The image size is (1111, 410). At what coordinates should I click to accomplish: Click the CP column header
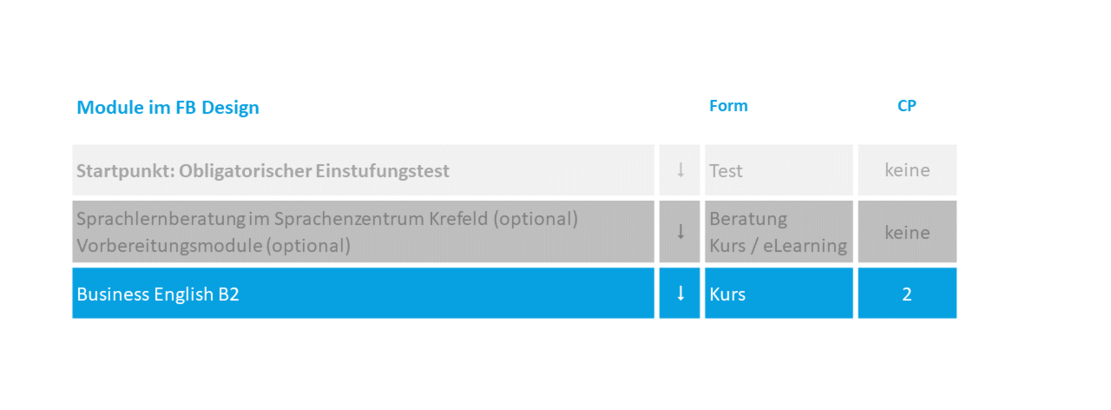point(907,106)
